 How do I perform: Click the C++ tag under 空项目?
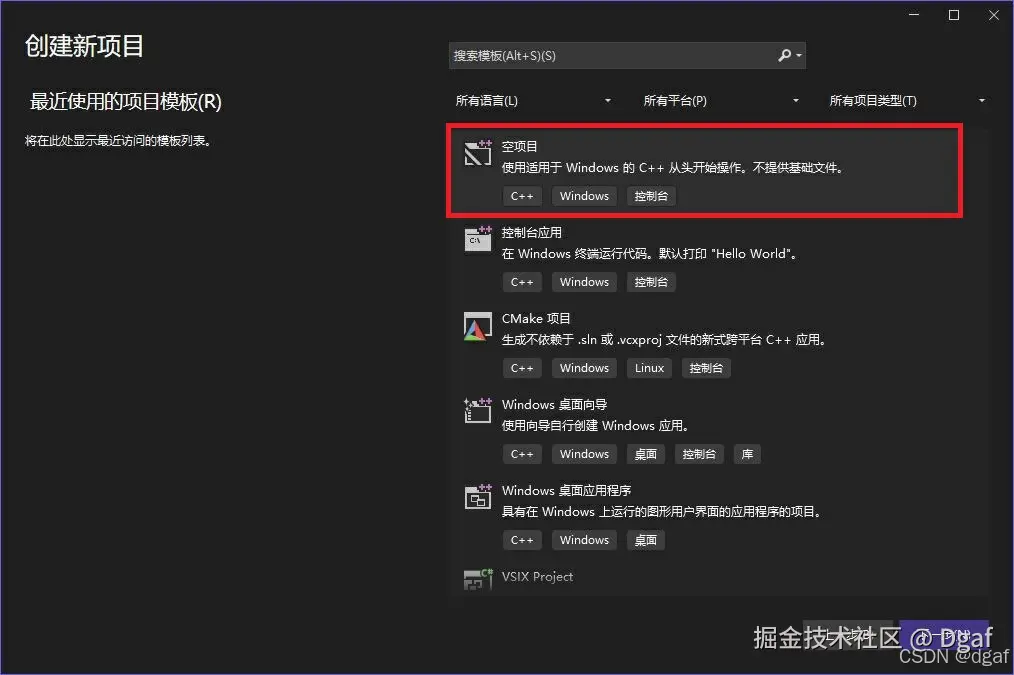tap(522, 196)
